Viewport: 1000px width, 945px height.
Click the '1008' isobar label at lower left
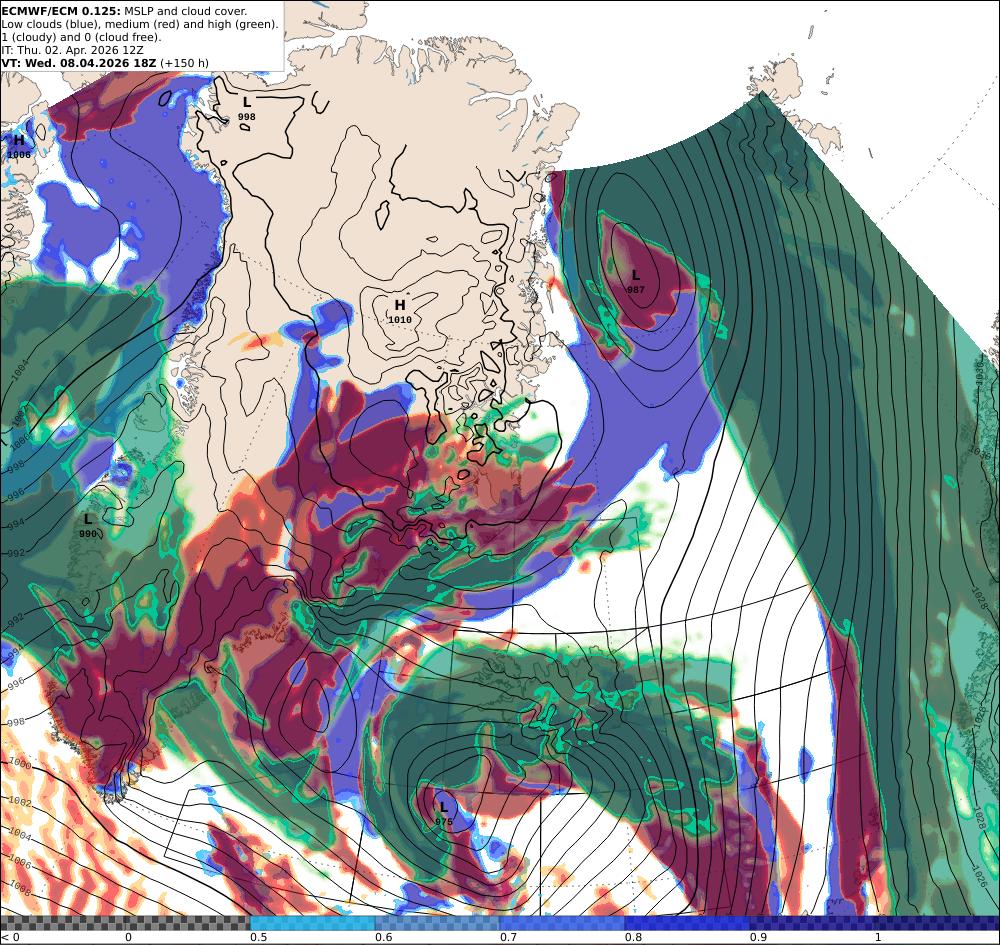(x=20, y=887)
